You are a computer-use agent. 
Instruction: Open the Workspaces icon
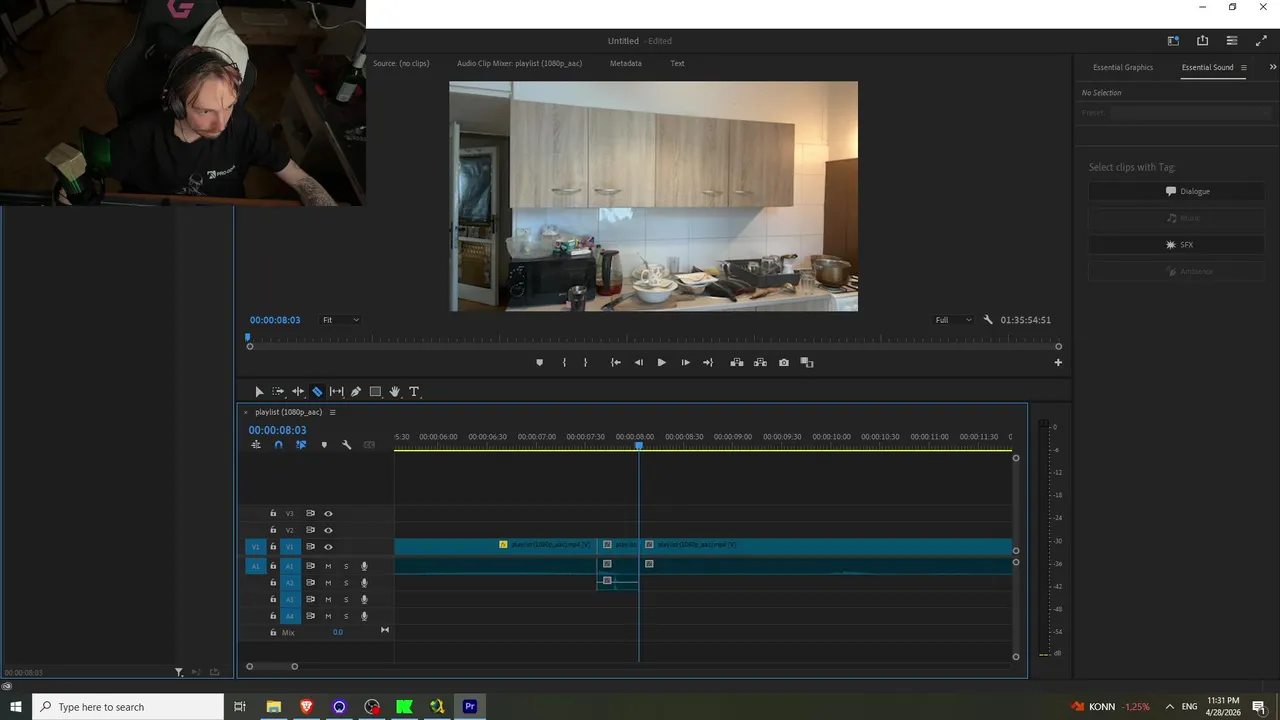[x=1173, y=41]
